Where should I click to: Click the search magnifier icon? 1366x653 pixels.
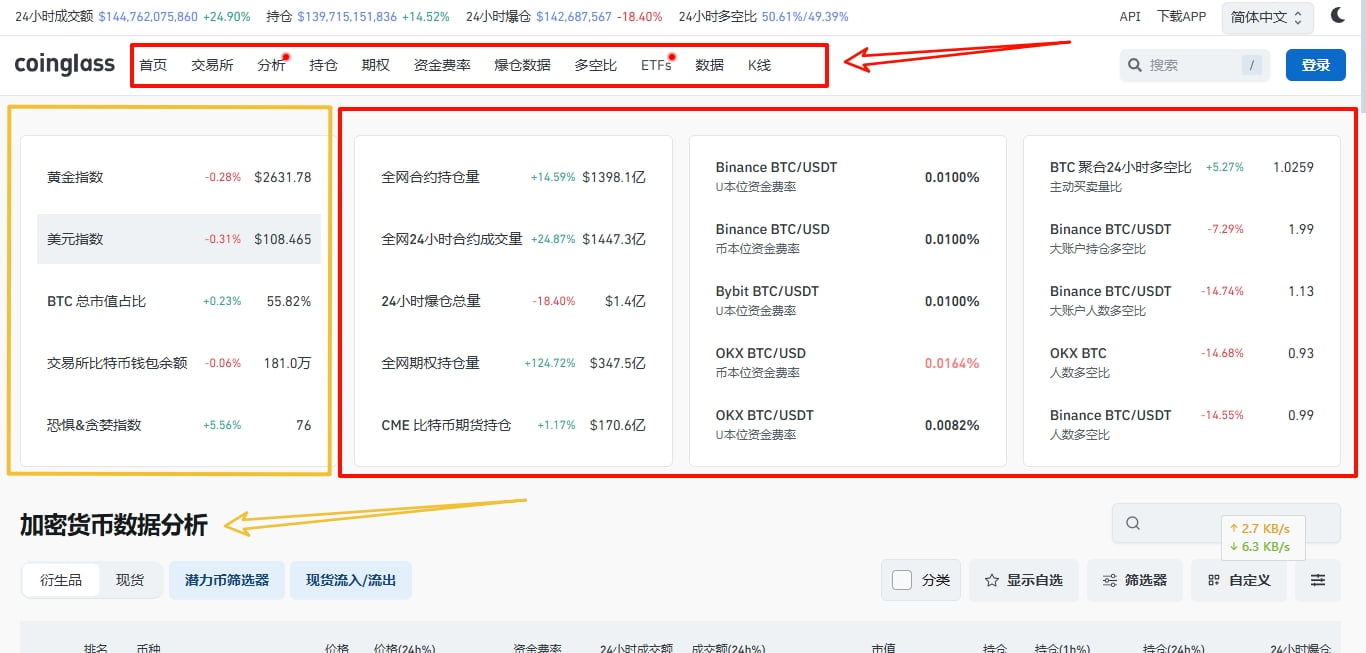(1135, 64)
